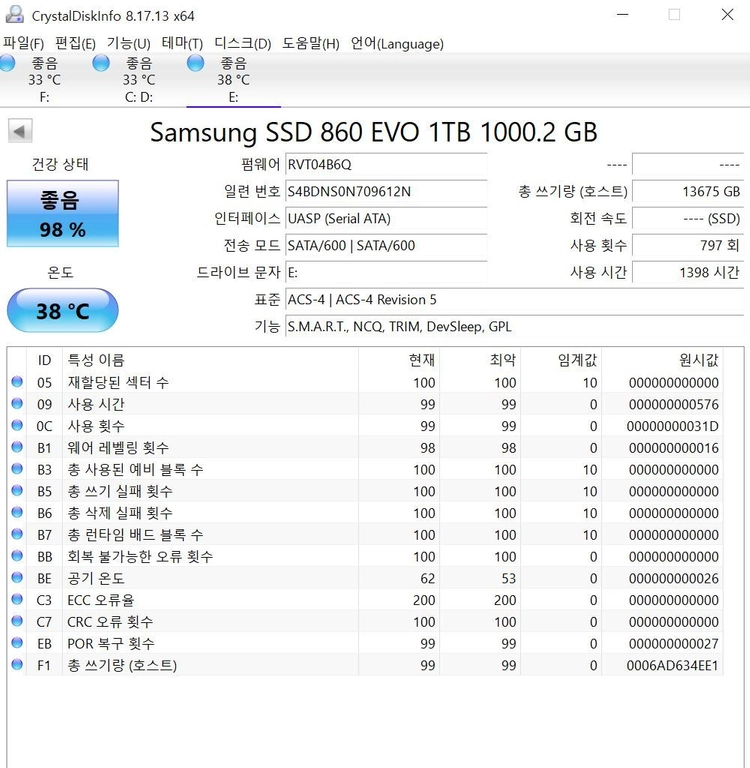Screen dimensions: 750x768
Task: Click status orb of row 05 재할당된 섹터 수
Action: point(17,382)
